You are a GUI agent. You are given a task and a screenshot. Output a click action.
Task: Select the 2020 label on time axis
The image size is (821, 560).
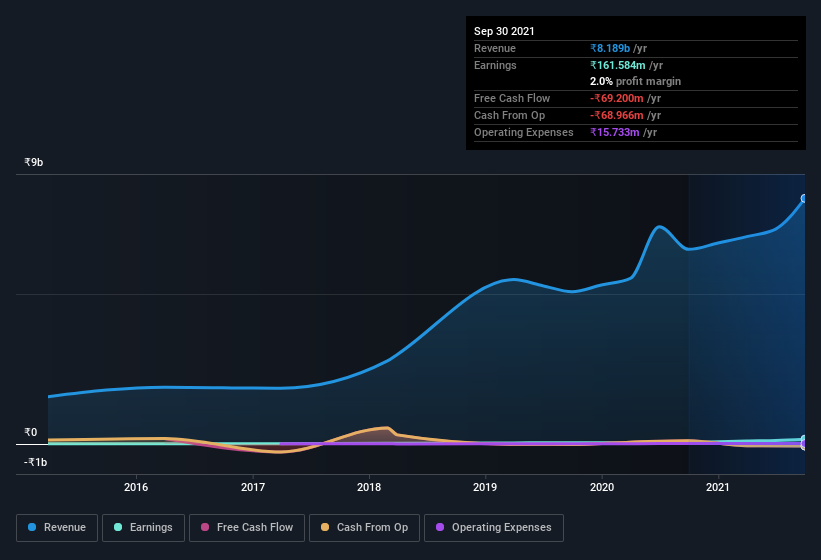click(x=602, y=487)
